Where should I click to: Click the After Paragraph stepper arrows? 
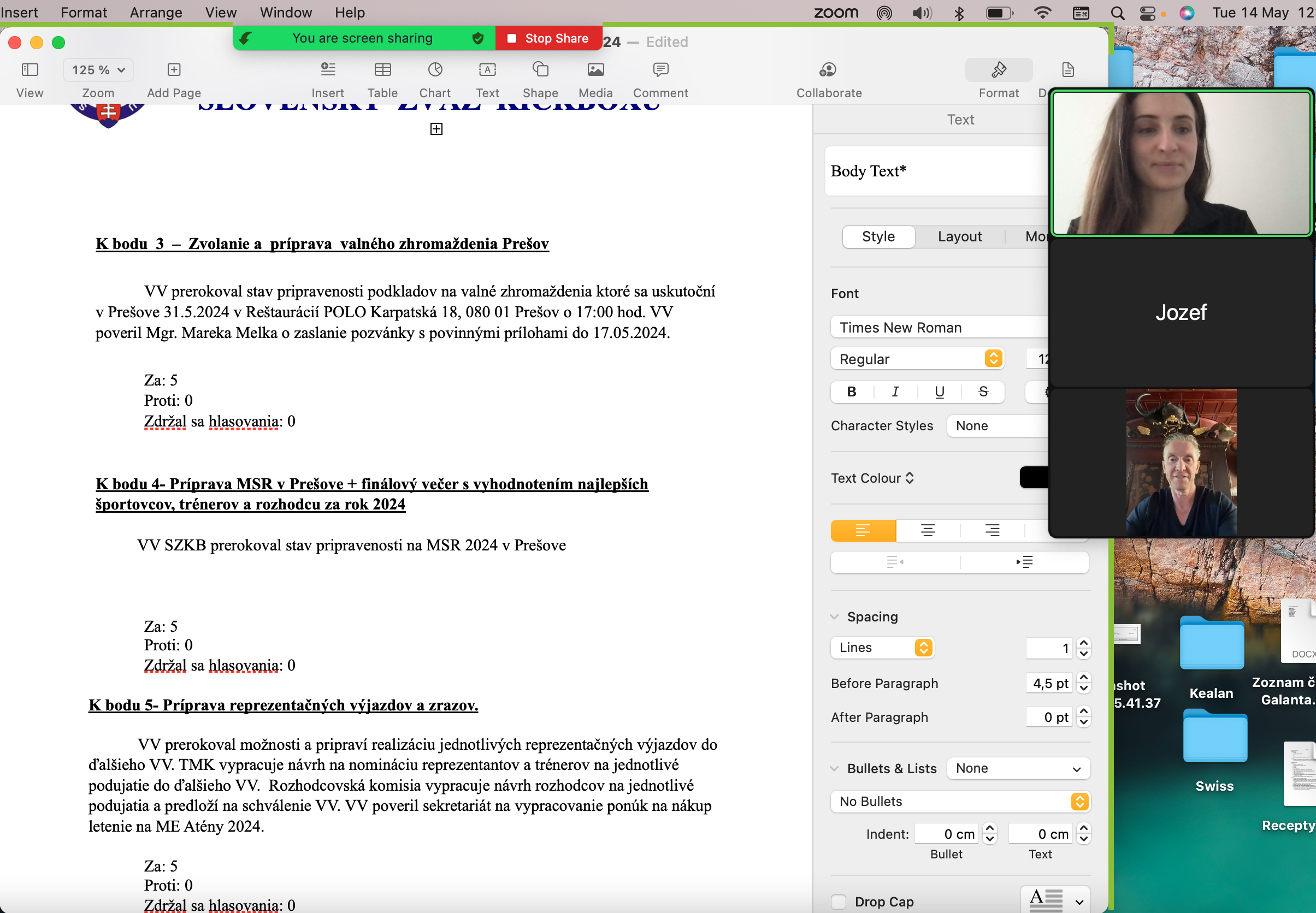click(1084, 718)
